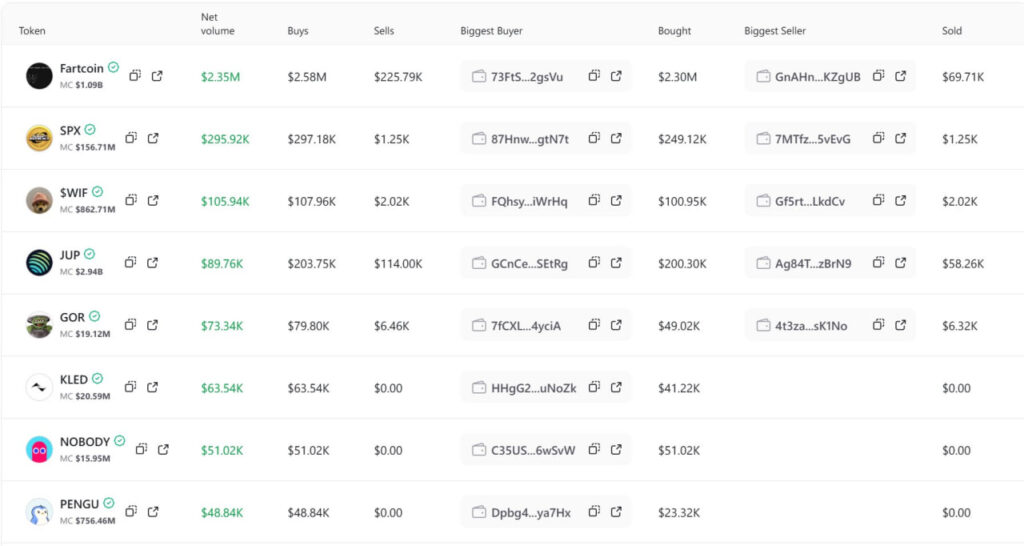Copy NOBODY token address
Viewport: 1024px width, 546px height.
click(x=142, y=450)
